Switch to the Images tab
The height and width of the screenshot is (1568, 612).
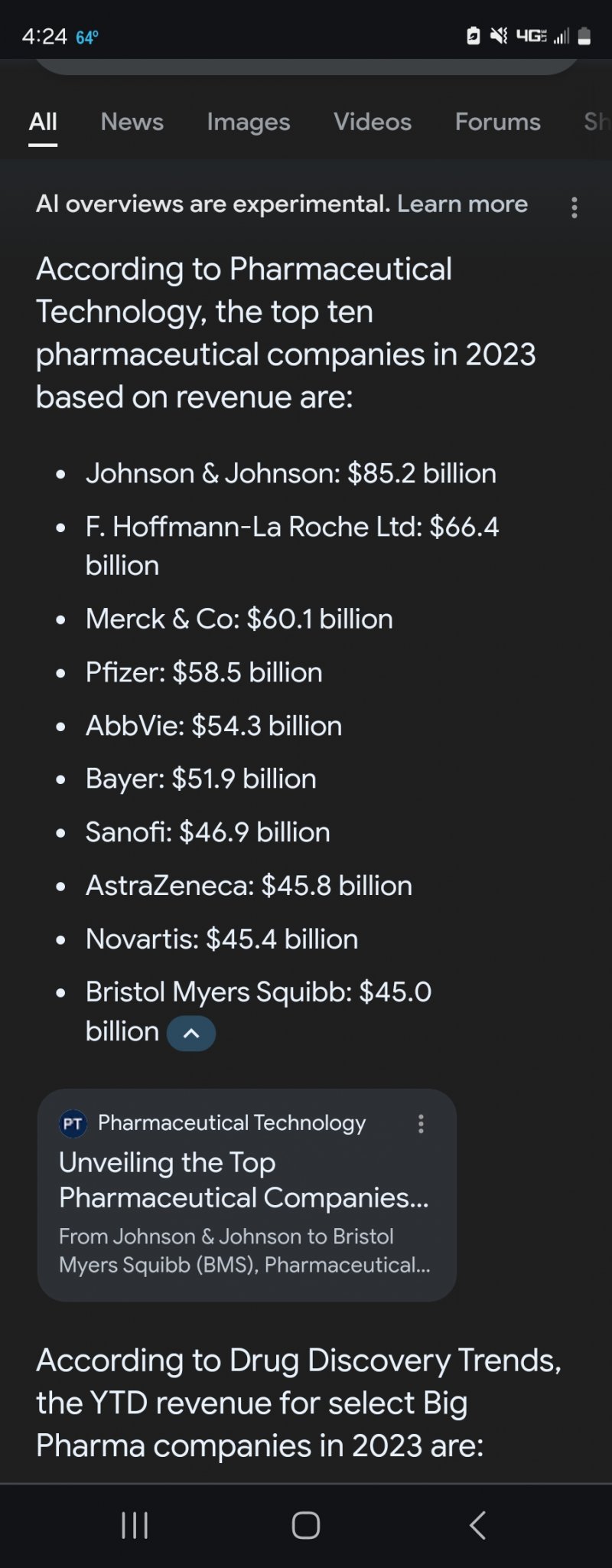pyautogui.click(x=249, y=122)
